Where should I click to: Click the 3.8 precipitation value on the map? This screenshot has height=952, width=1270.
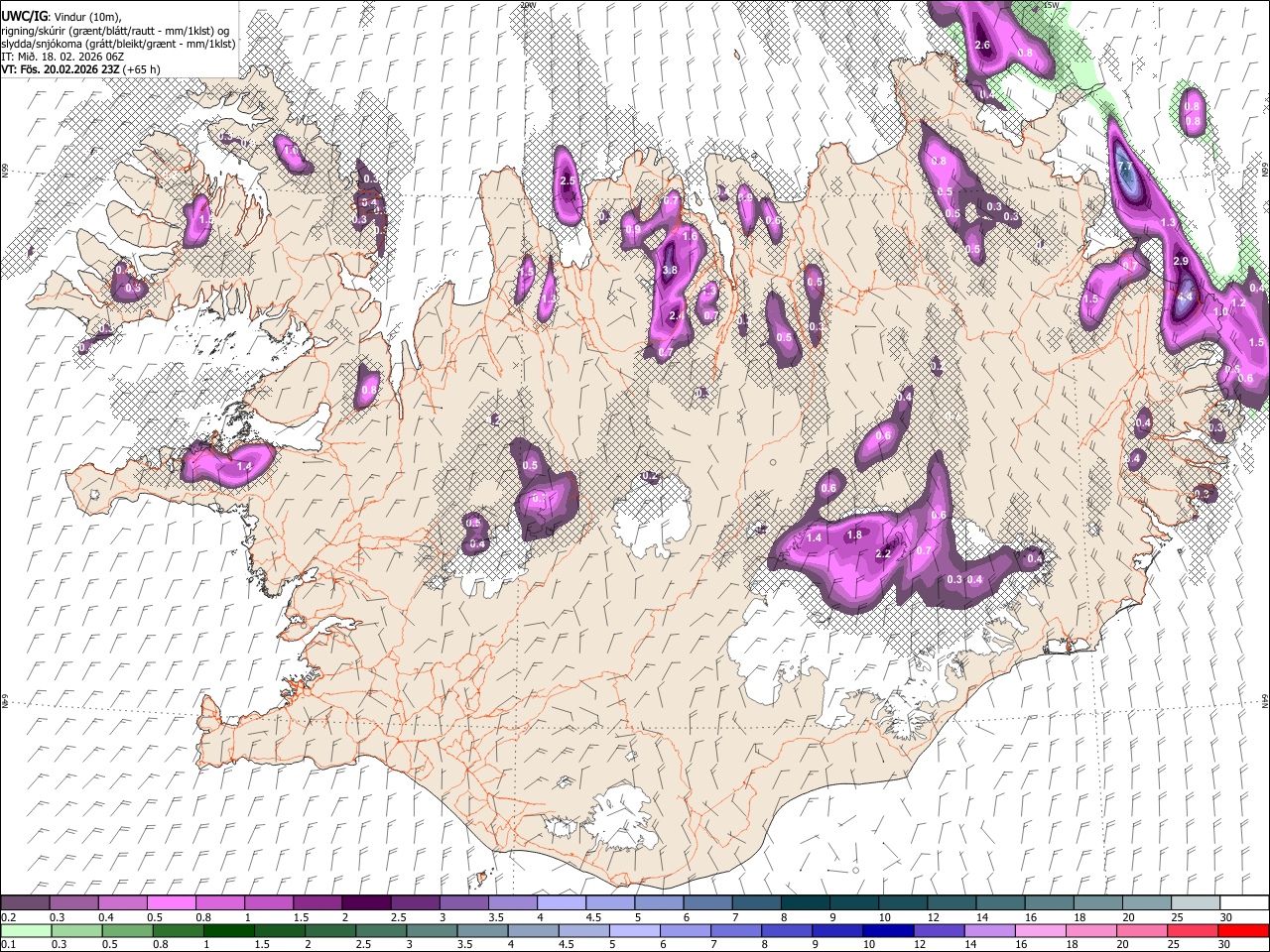[669, 270]
